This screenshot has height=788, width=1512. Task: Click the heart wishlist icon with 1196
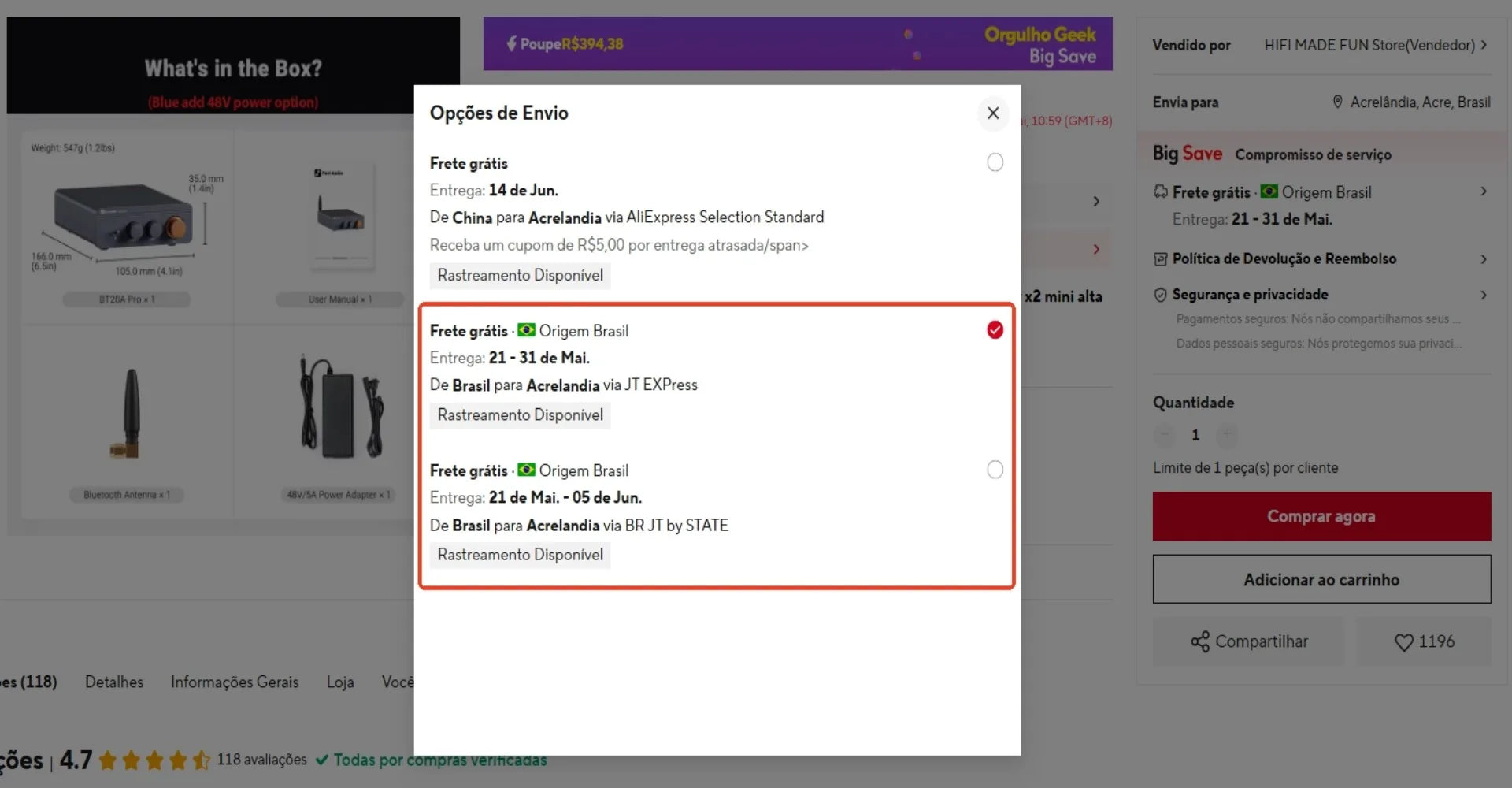(x=1403, y=642)
